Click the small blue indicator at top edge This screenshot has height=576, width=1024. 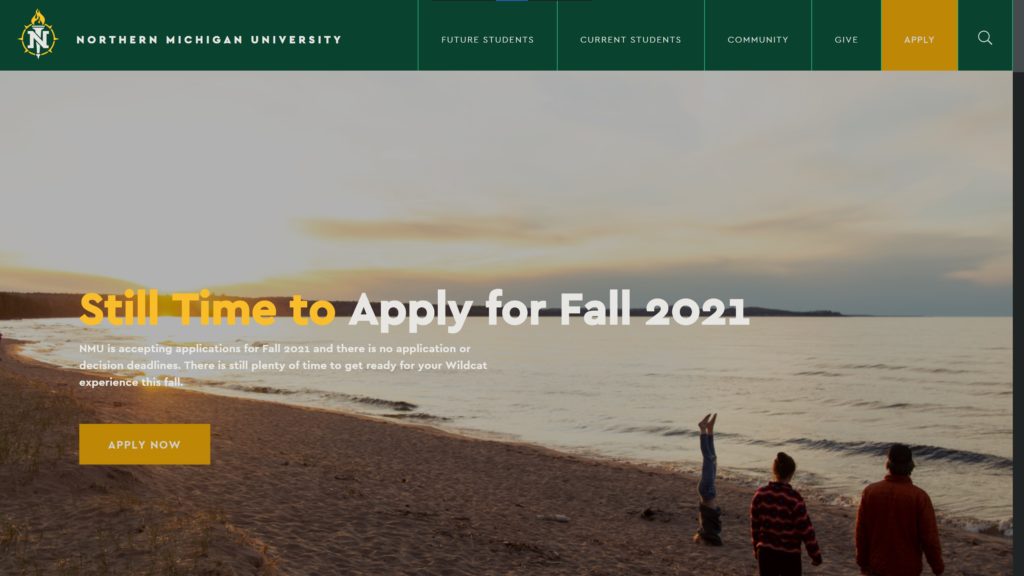tap(511, 1)
